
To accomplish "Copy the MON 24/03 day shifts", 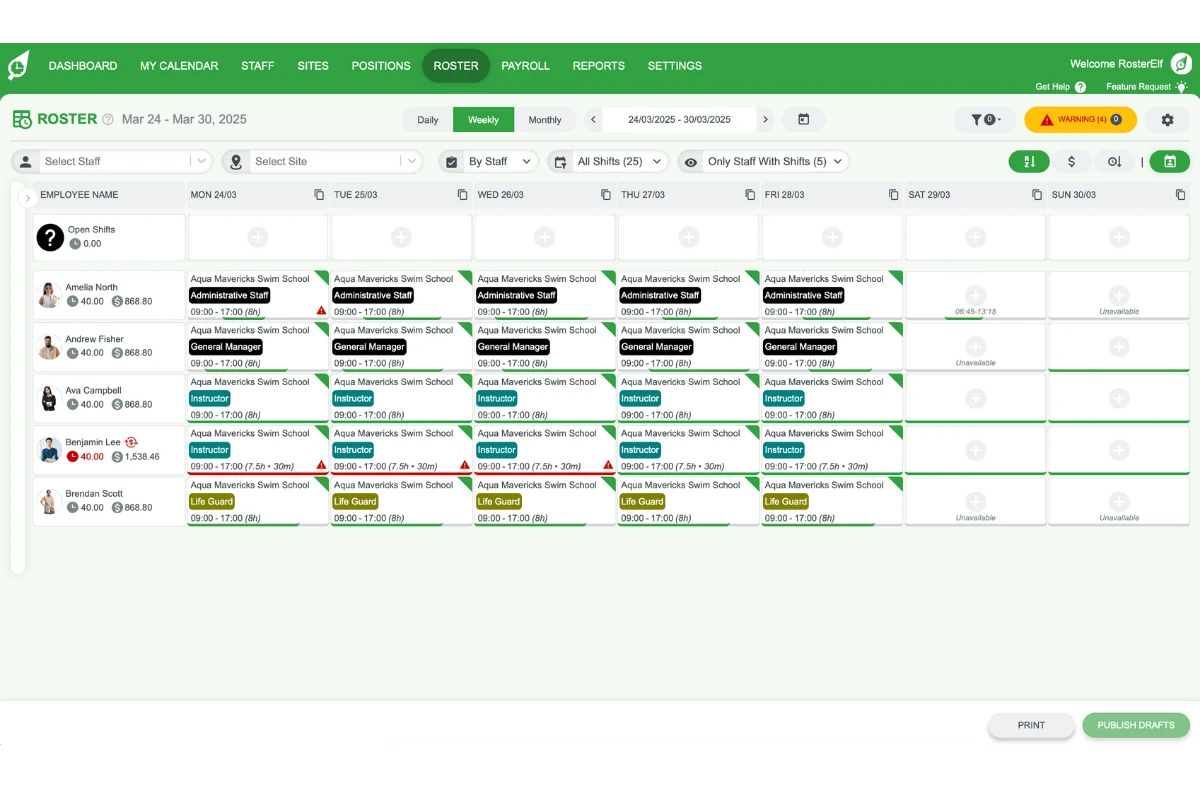I will click(x=319, y=195).
